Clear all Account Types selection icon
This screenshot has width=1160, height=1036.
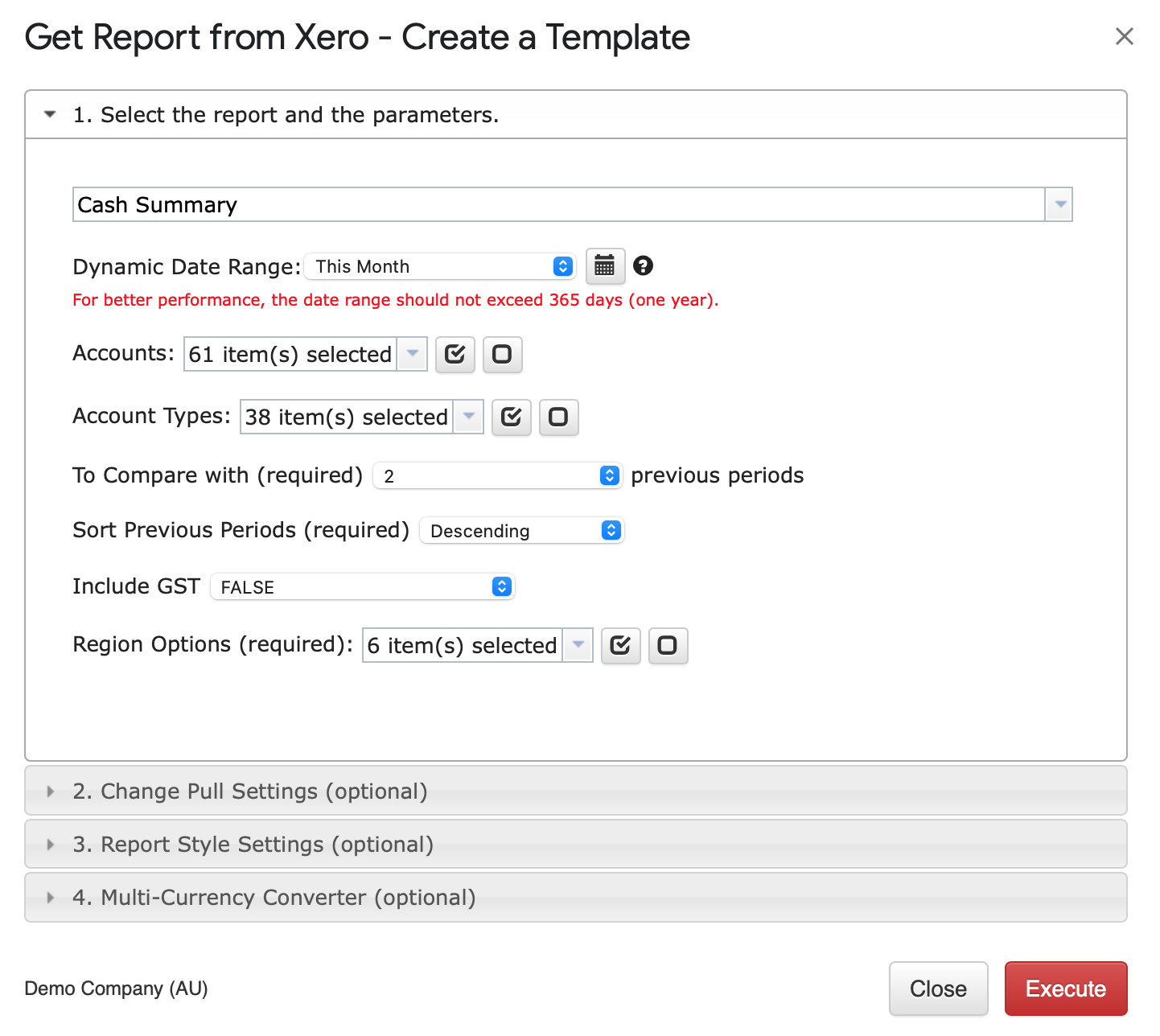(559, 417)
